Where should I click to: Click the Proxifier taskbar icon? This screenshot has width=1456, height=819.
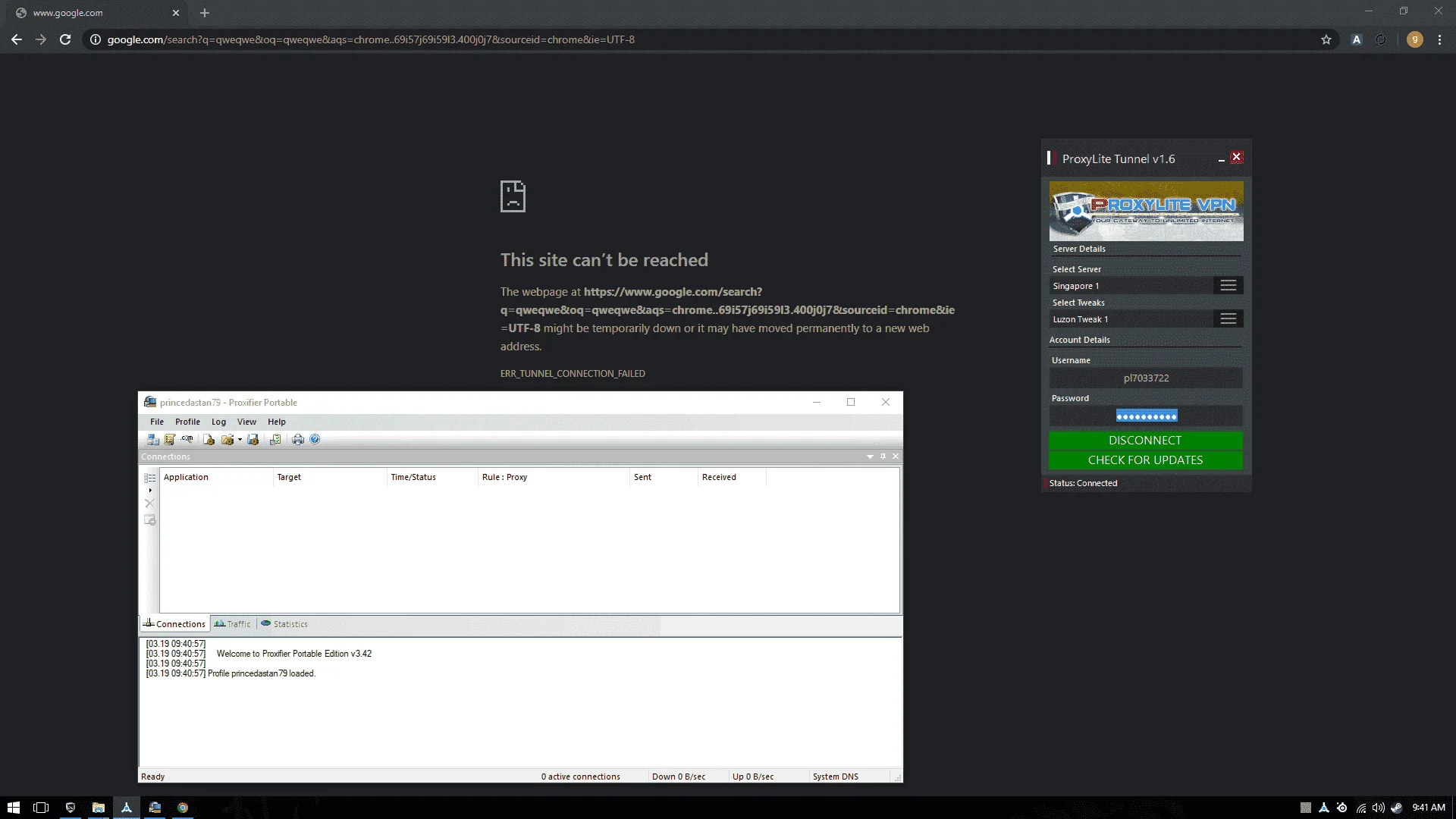[155, 808]
